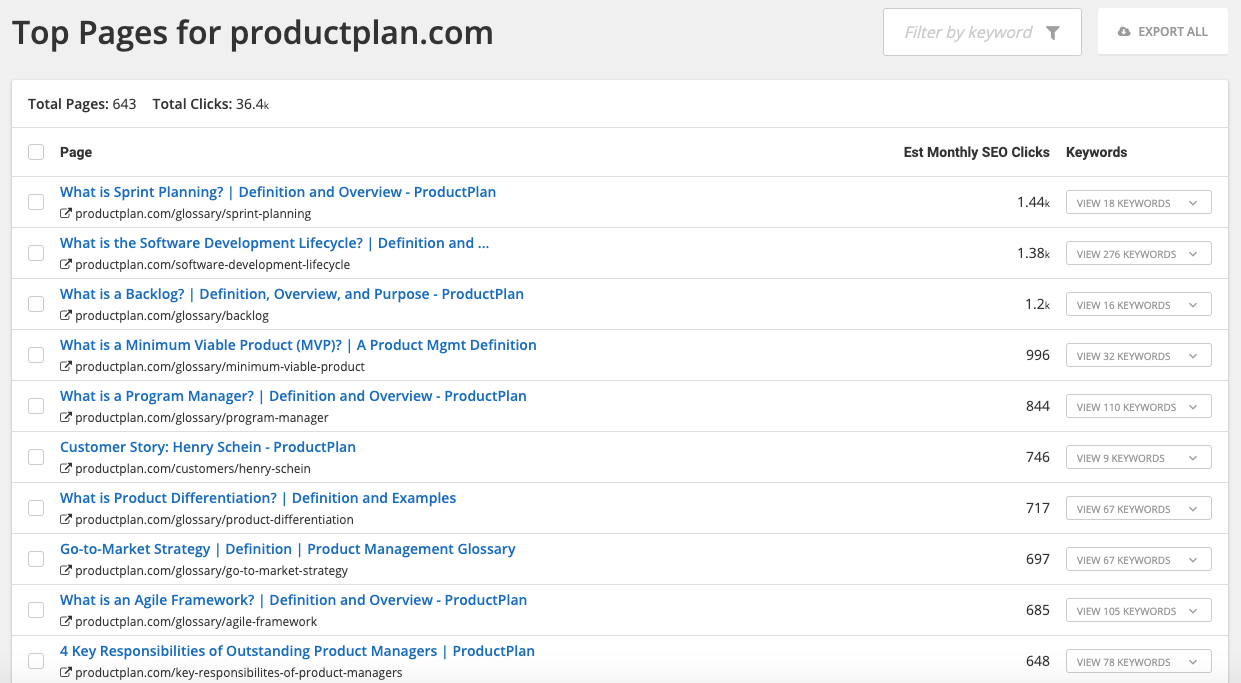Click the Filter by keyword input field
1241x683 pixels.
click(982, 32)
